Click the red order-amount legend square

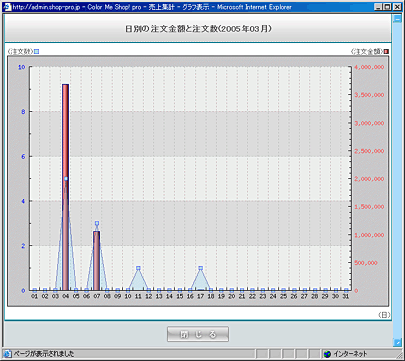386,51
